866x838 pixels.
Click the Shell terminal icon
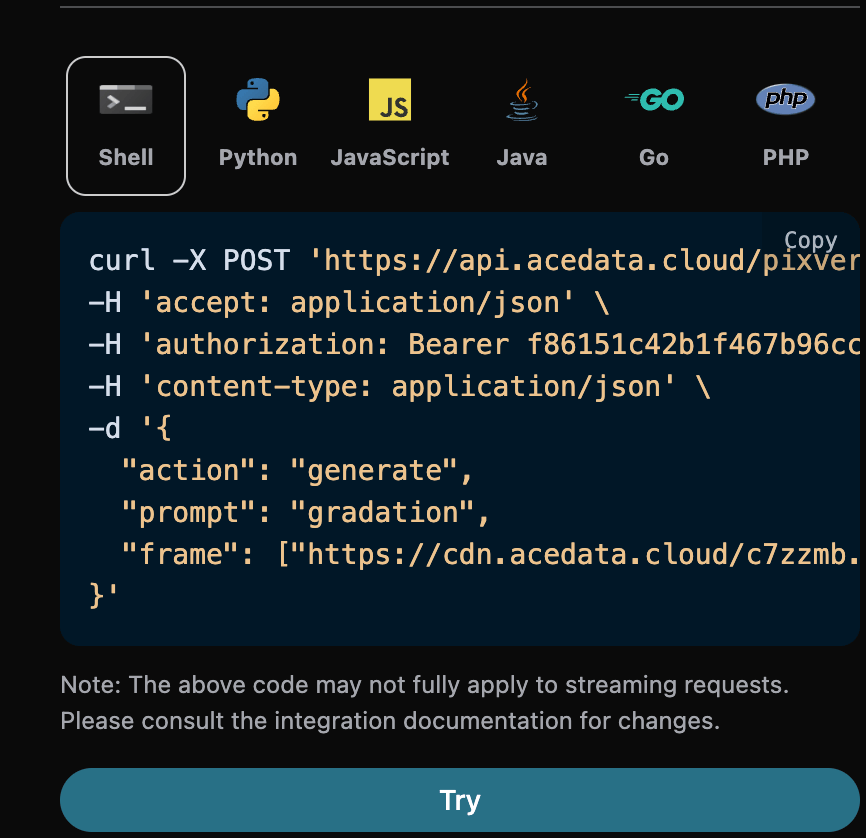click(126, 100)
